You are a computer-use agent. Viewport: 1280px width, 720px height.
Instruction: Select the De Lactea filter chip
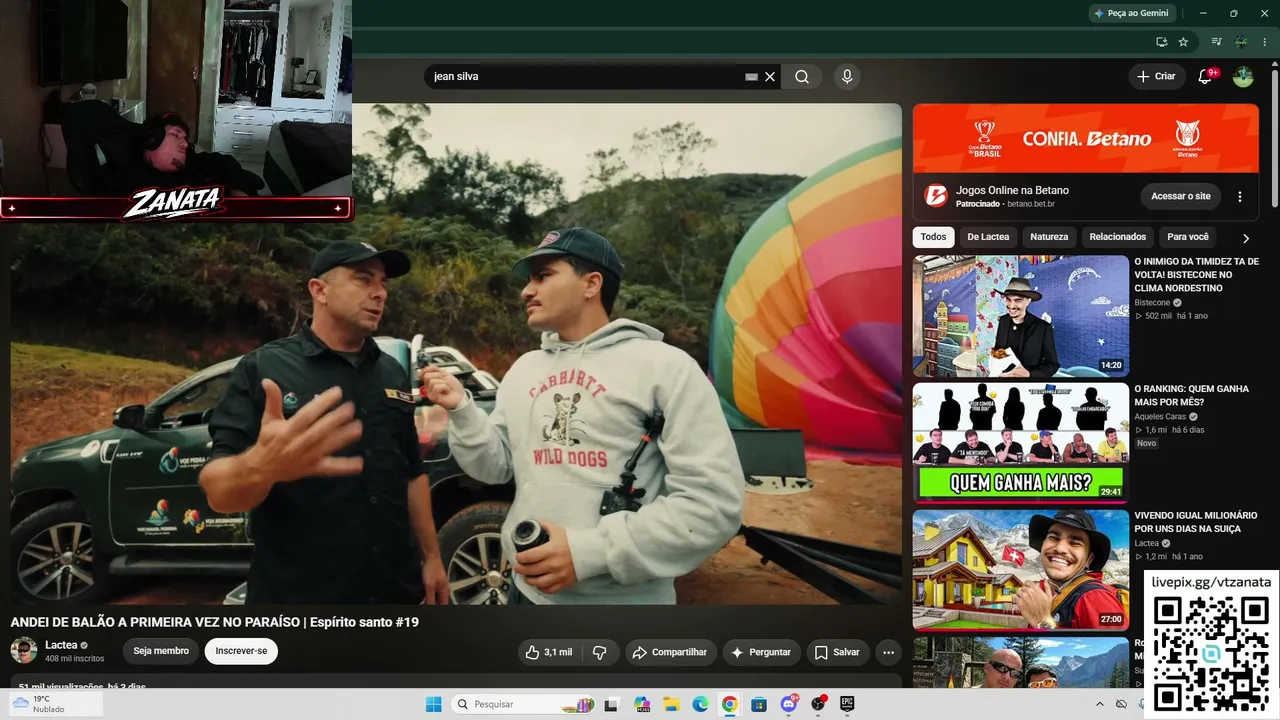pyautogui.click(x=988, y=237)
